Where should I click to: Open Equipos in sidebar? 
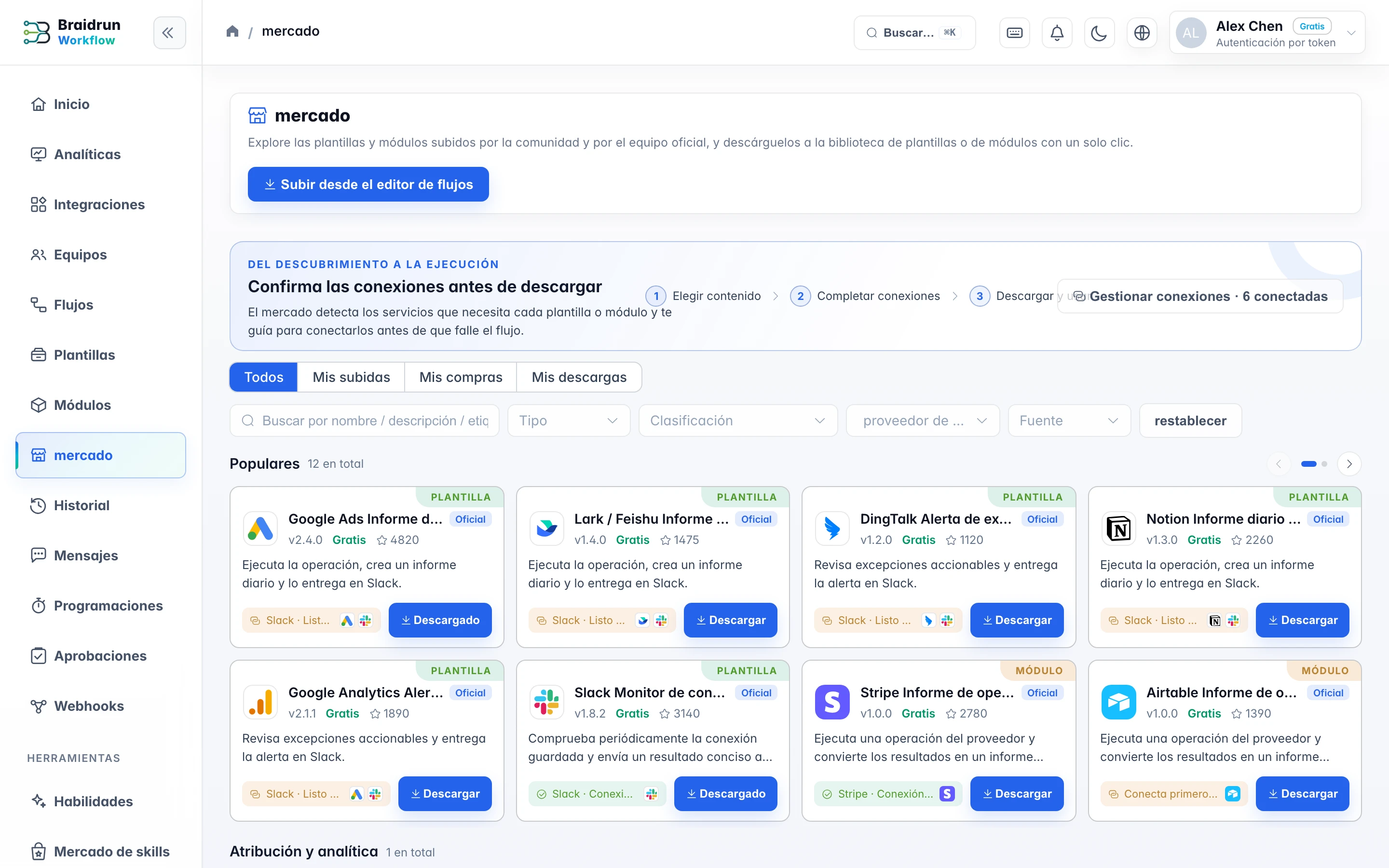[x=100, y=254]
